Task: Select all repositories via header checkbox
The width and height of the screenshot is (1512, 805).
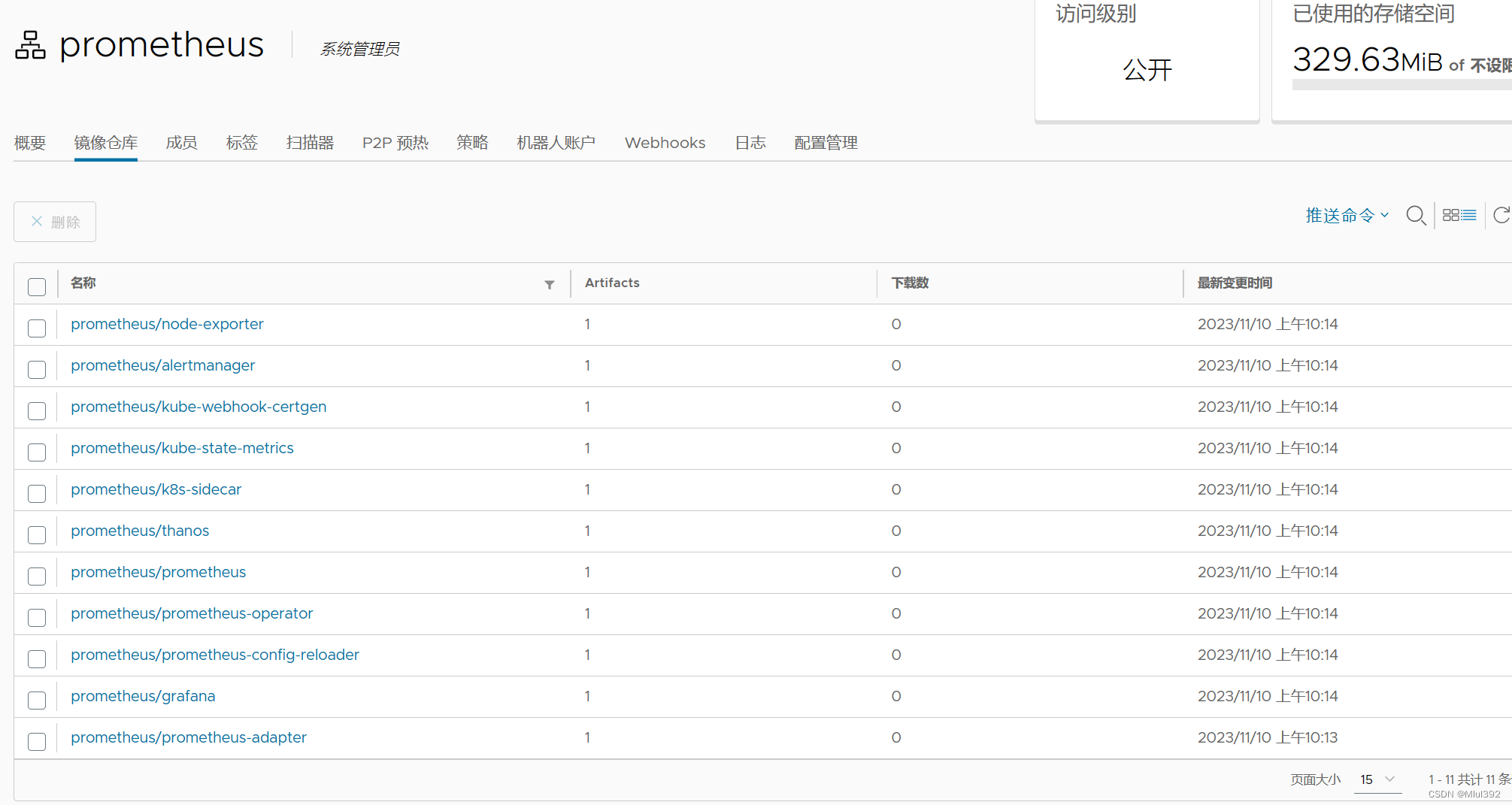Action: 37,286
